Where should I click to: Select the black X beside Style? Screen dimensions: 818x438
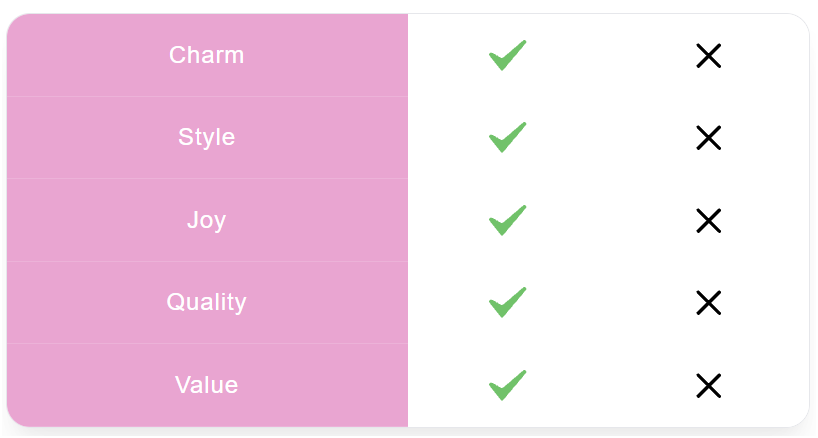coord(708,138)
